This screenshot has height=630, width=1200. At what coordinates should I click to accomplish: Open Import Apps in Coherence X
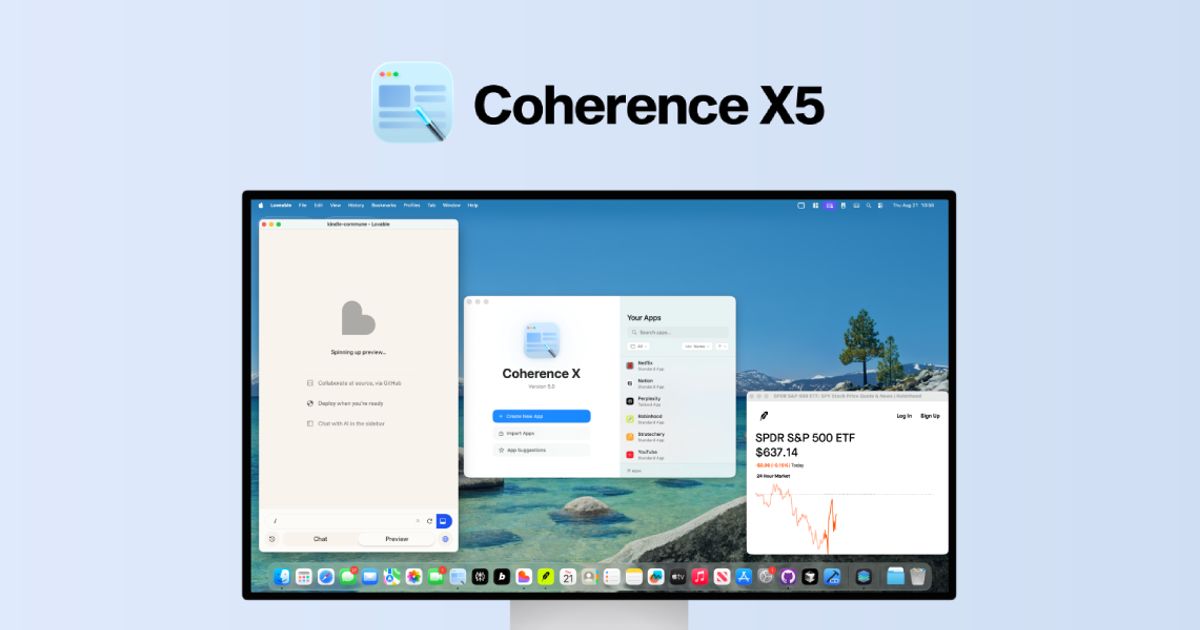pyautogui.click(x=541, y=433)
